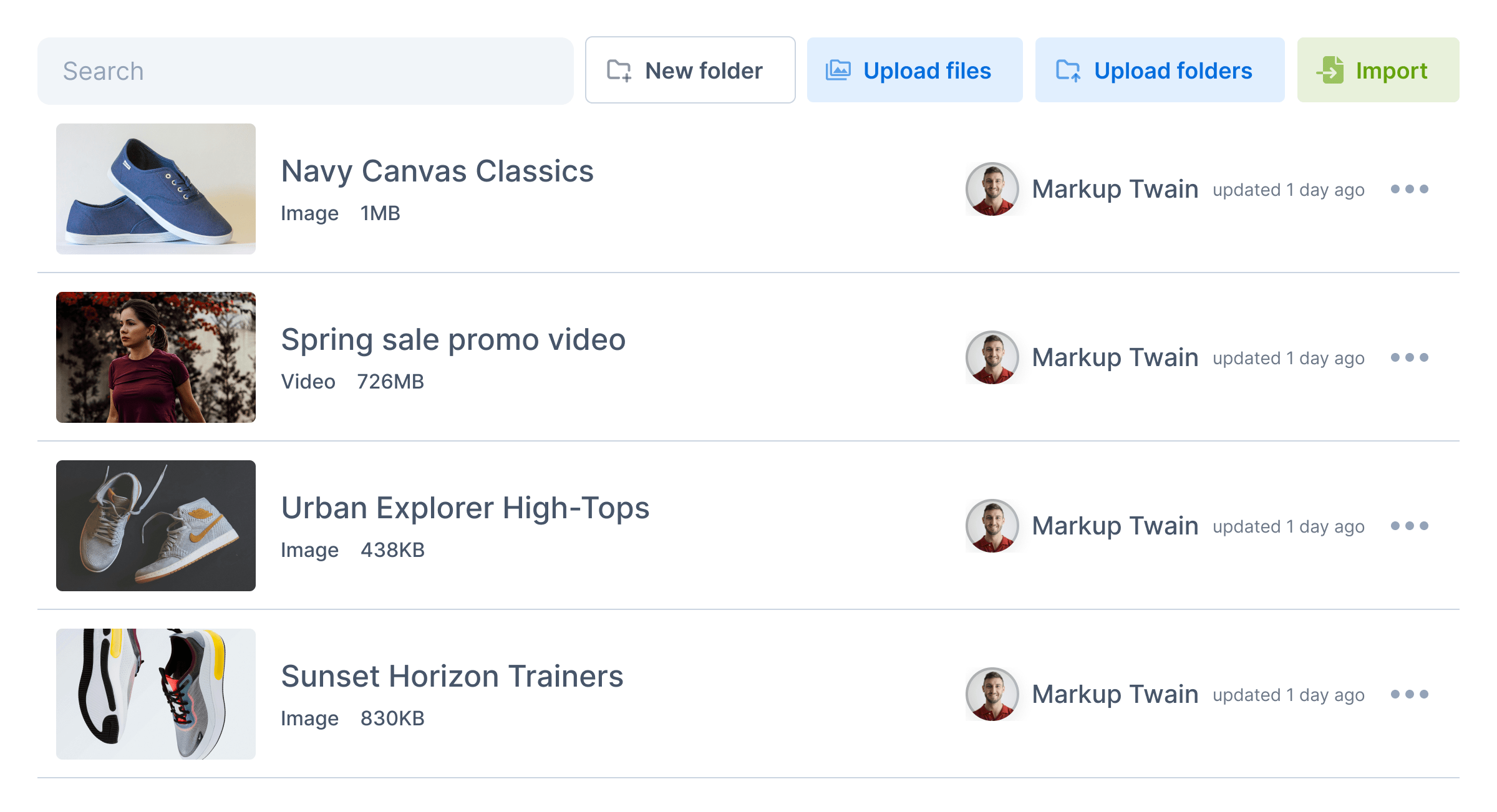This screenshot has height=812, width=1497.
Task: Click the 726MB size value
Action: (x=390, y=382)
